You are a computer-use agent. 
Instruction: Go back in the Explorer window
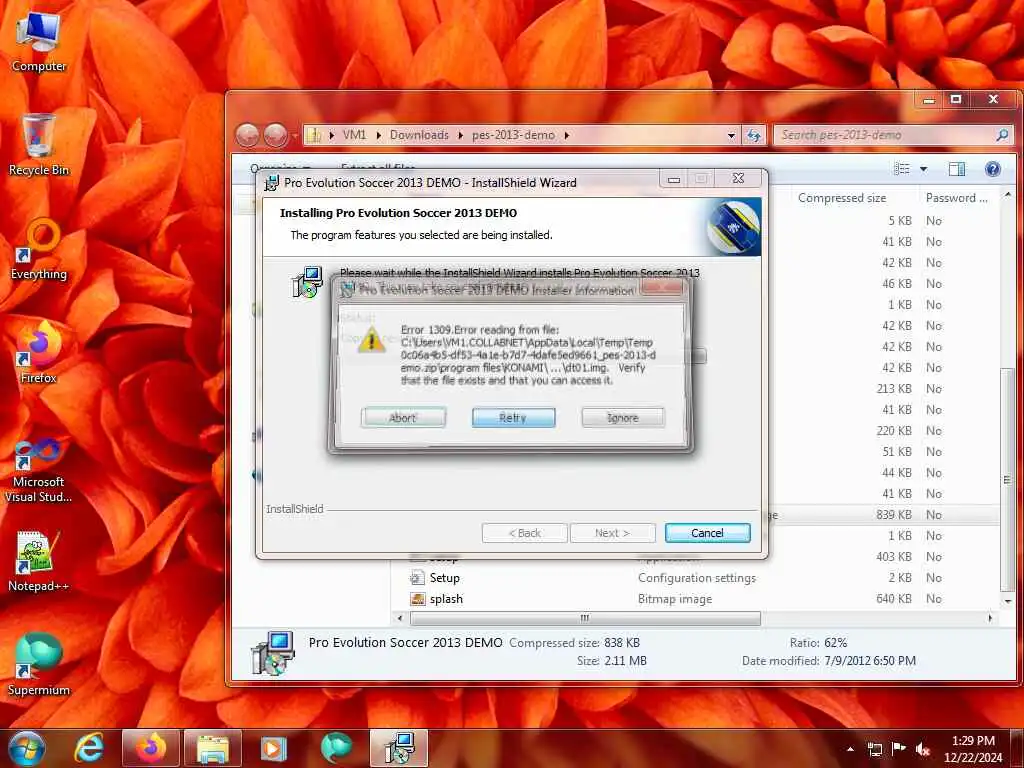point(248,135)
